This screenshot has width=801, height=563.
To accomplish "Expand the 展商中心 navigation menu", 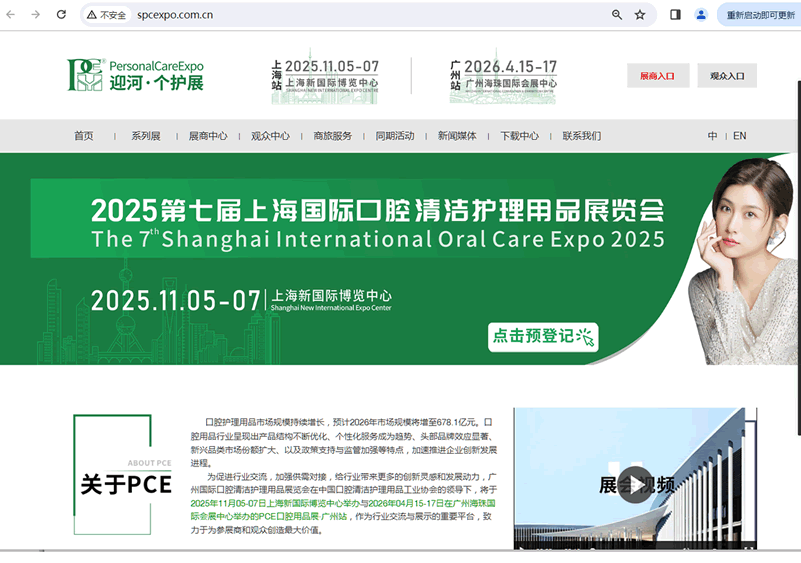I will (208, 136).
